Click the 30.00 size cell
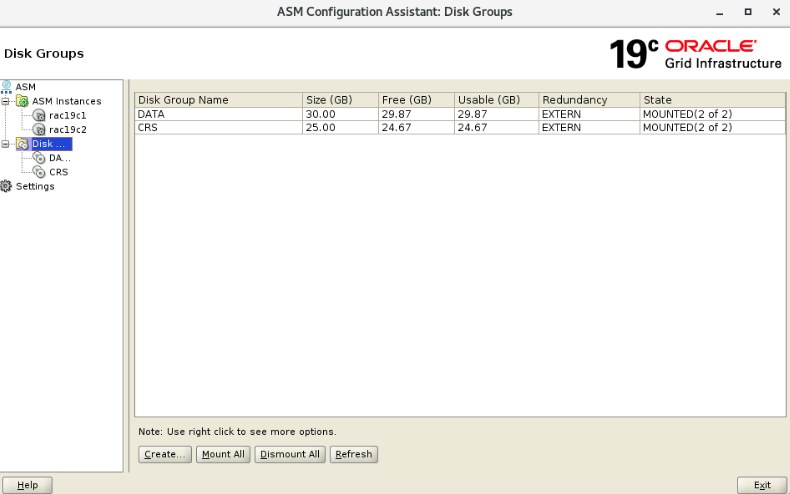Screen dimensions: 790x494 [340, 114]
